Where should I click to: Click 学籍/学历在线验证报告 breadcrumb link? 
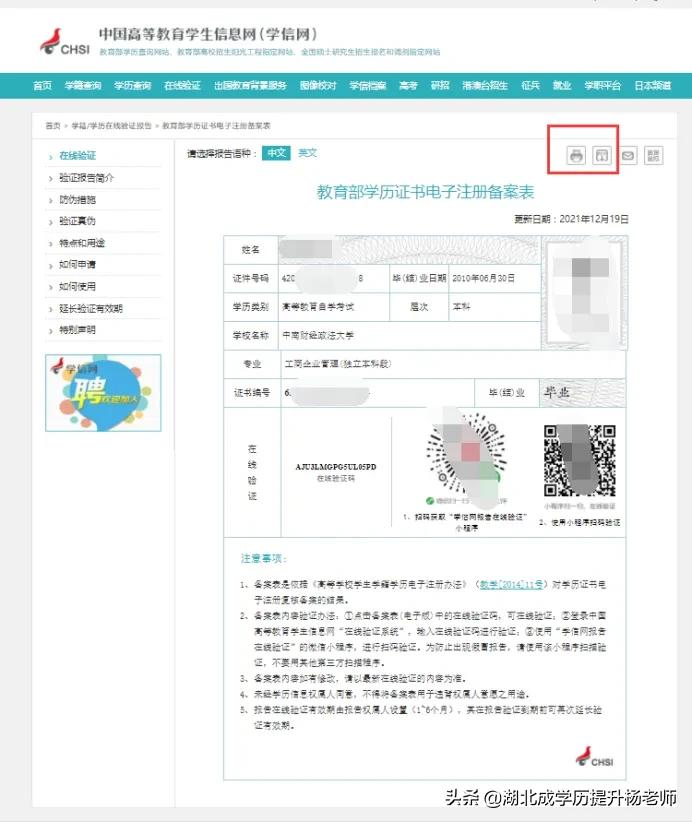click(x=111, y=126)
